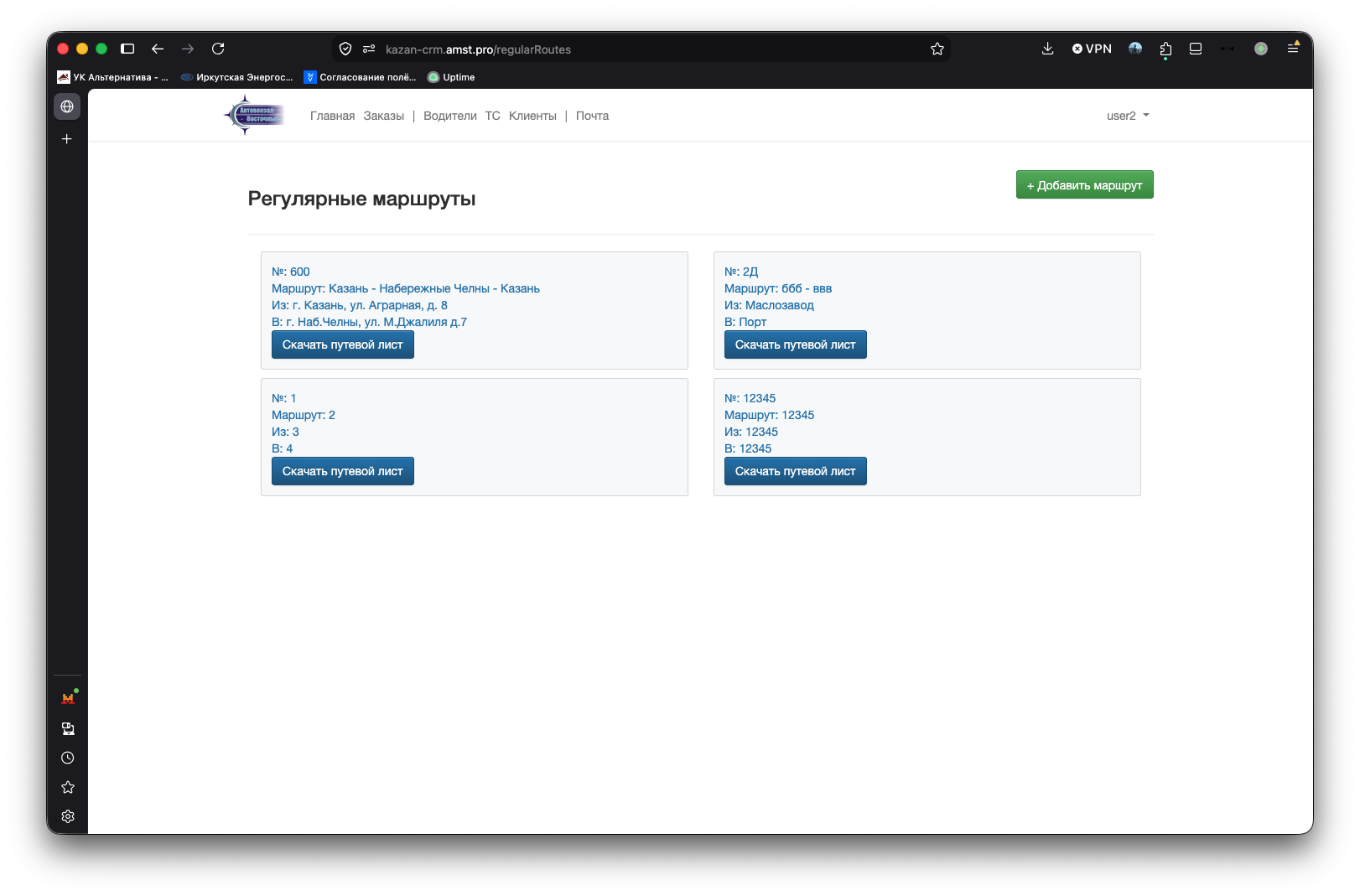Open bookmarks star icon in sidebar
The image size is (1360, 896).
pyautogui.click(x=68, y=787)
